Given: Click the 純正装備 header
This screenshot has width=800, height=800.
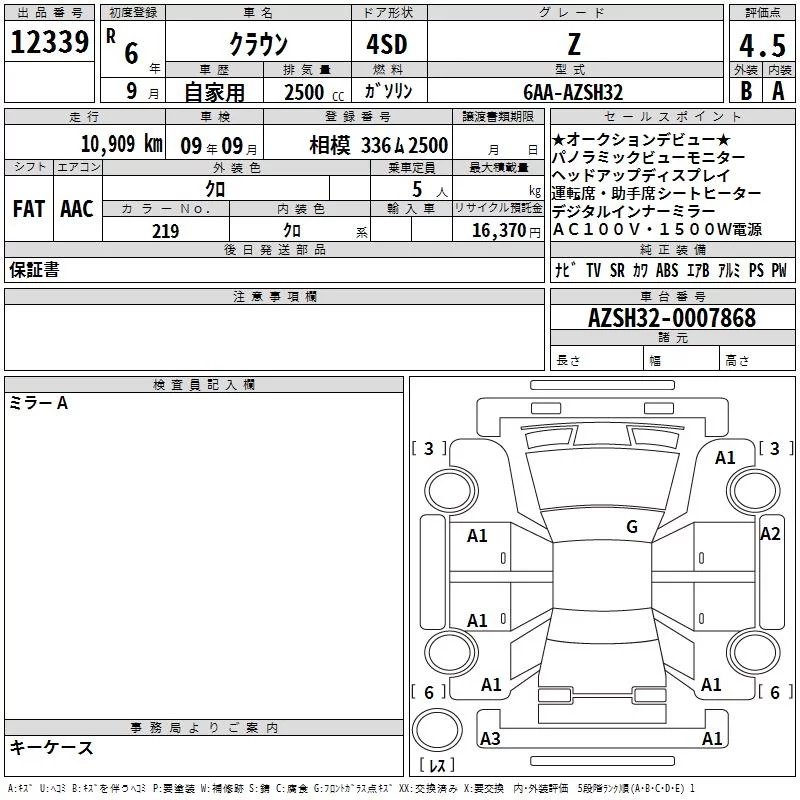Looking at the screenshot, I should tap(672, 249).
